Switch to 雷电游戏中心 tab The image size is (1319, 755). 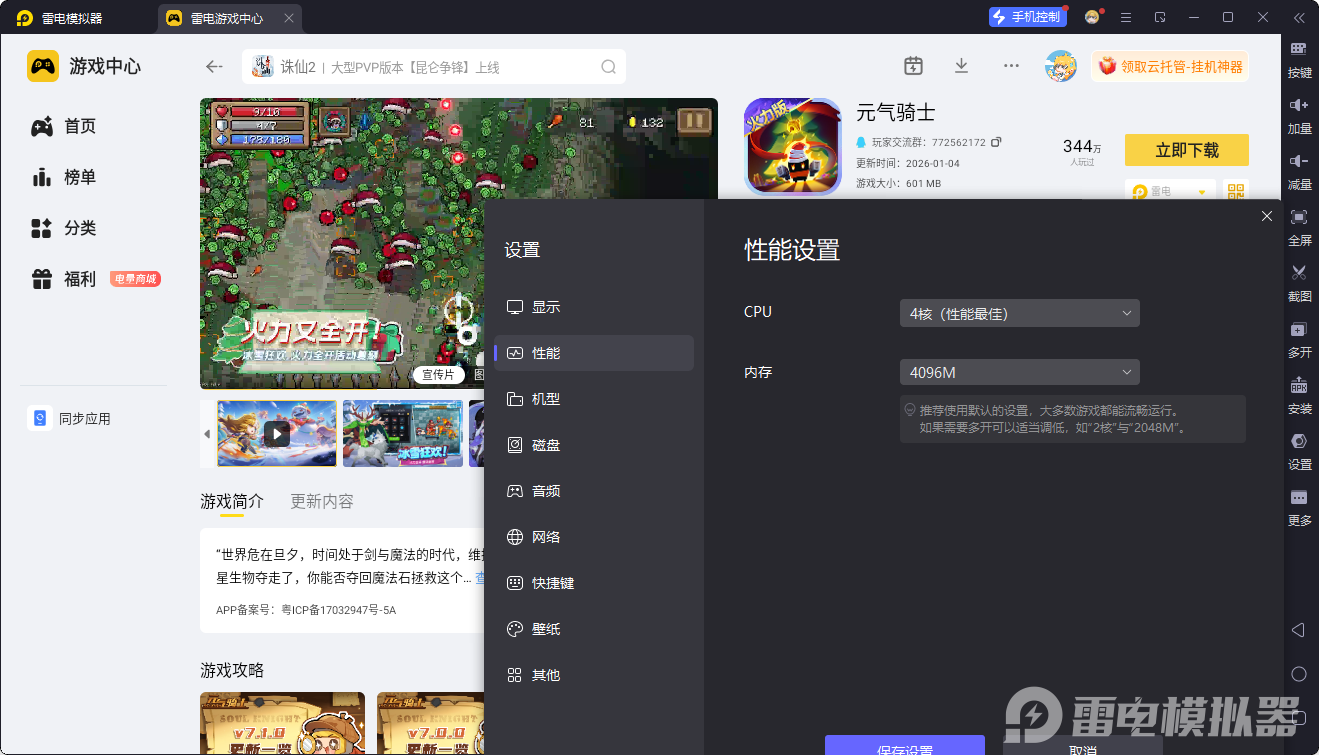coord(230,18)
